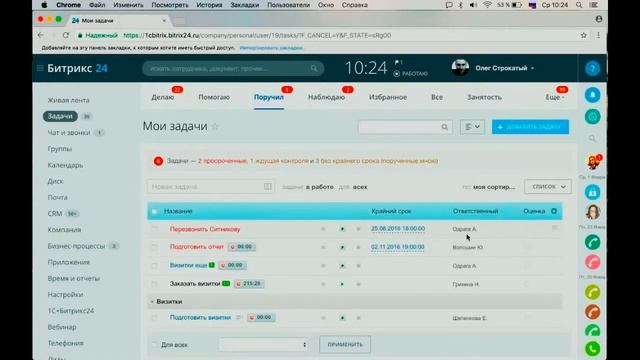Start task Заказать визитки play icon
Image resolution: width=640 pixels, height=360 pixels.
342,284
